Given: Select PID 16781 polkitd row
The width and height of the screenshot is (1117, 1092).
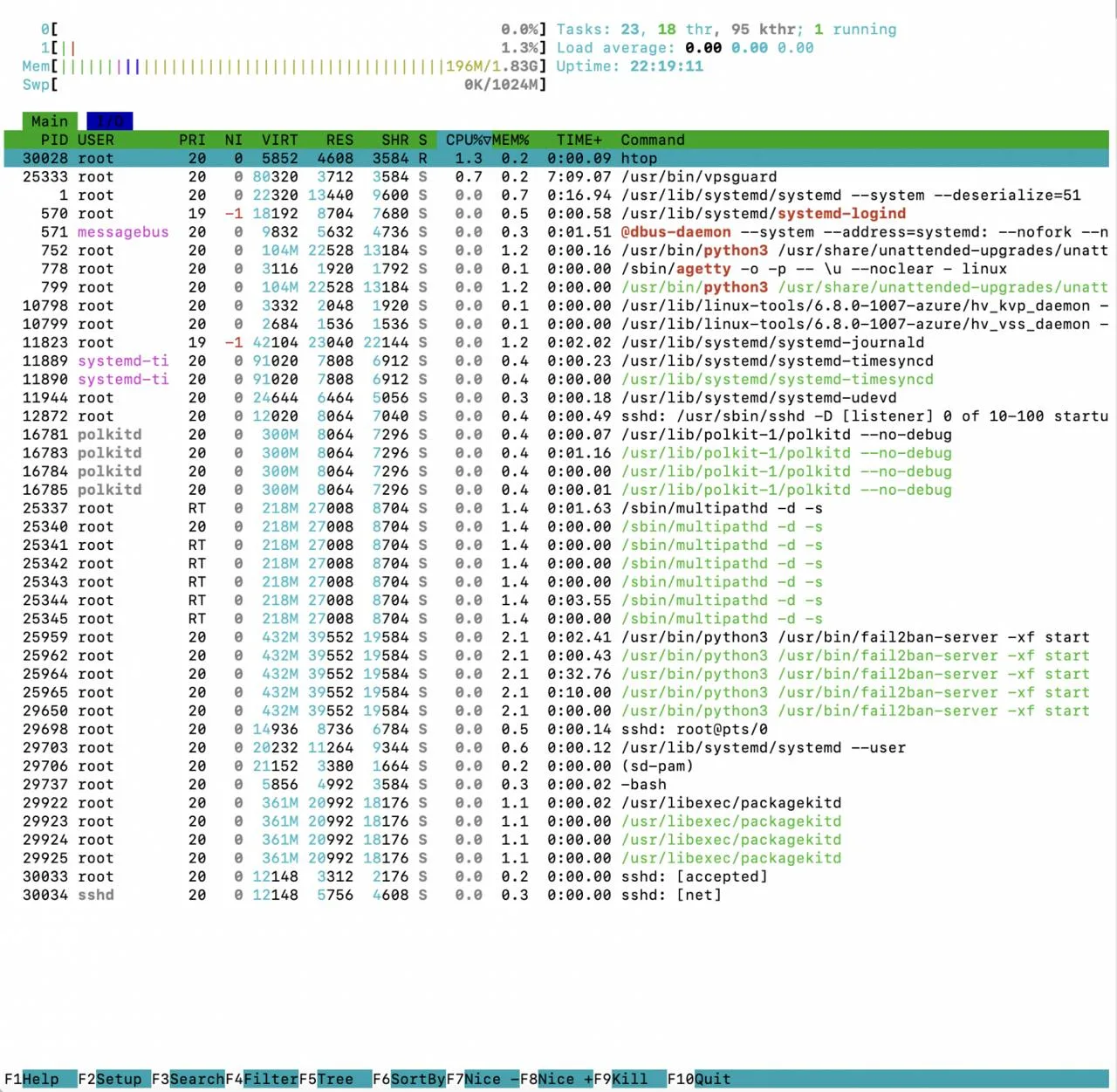Looking at the screenshot, I should pyautogui.click(x=557, y=434).
